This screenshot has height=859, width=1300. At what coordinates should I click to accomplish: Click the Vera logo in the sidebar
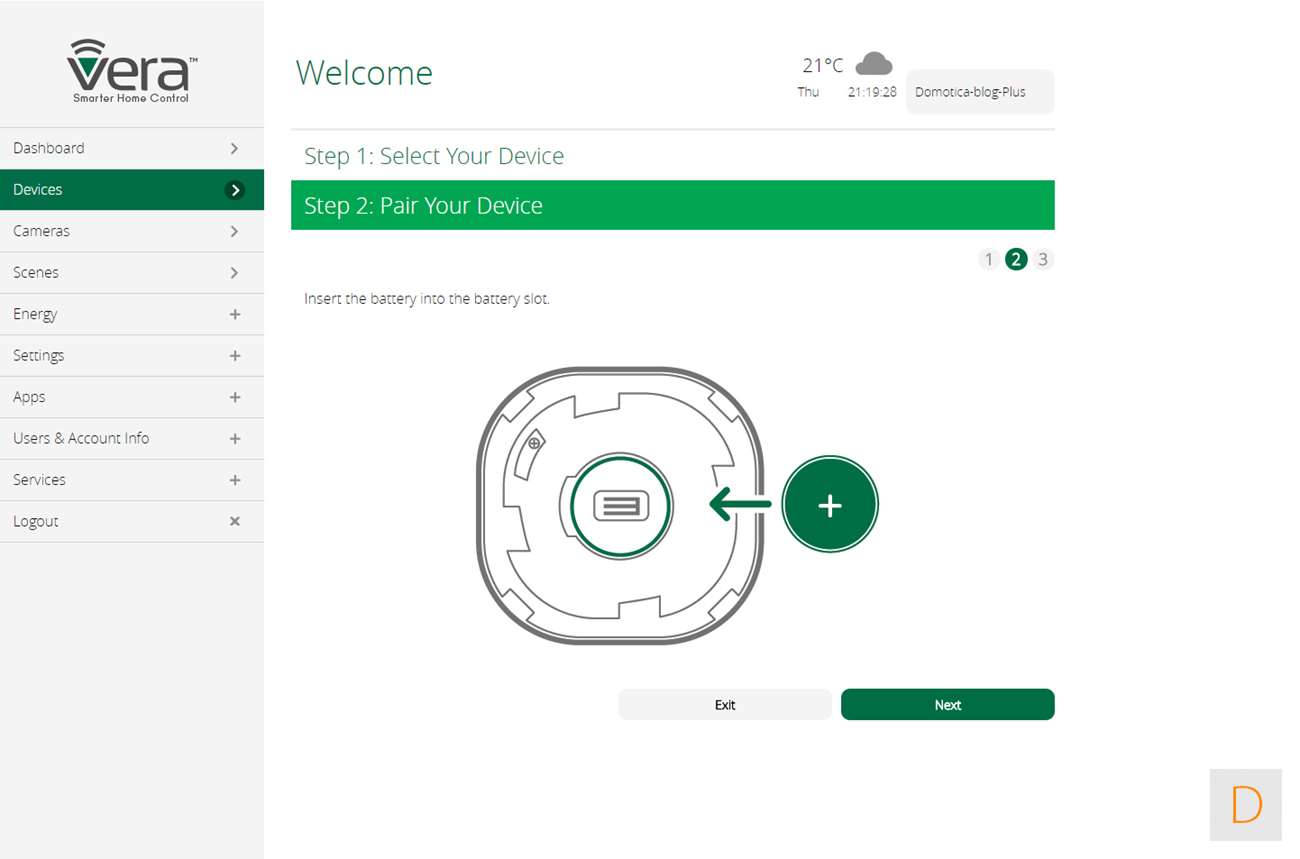[x=131, y=70]
